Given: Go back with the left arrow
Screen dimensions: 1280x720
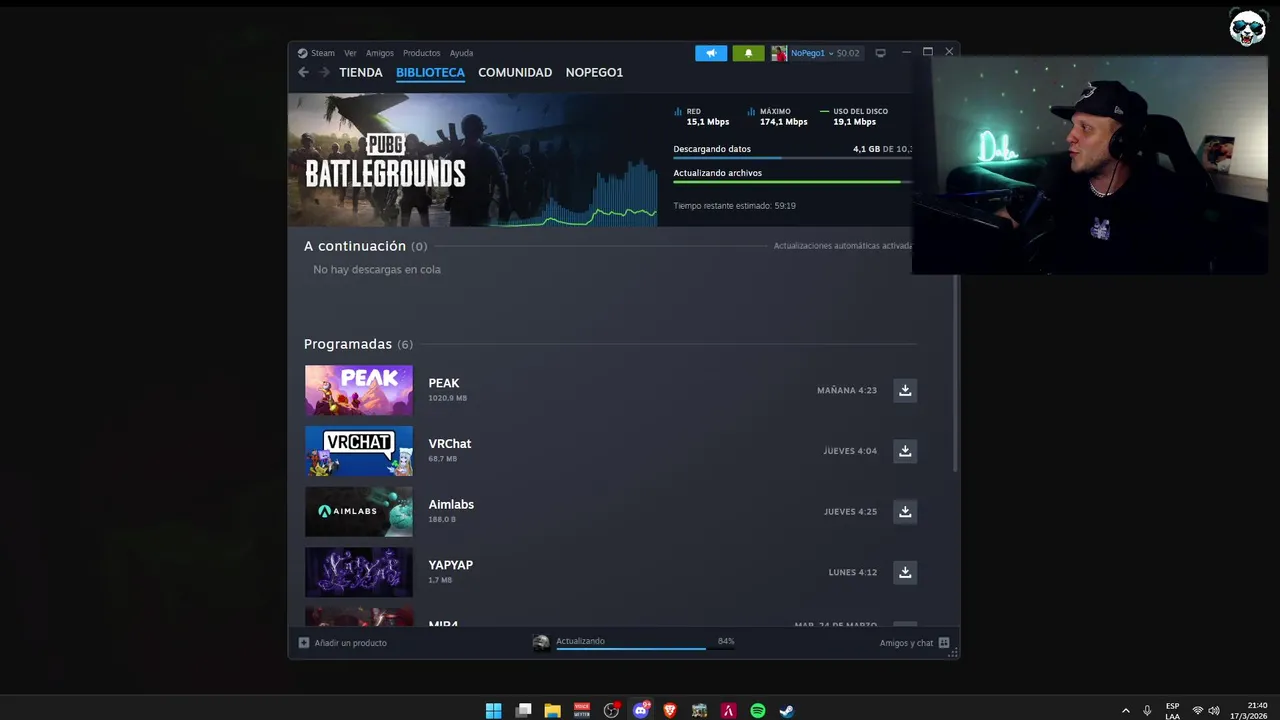Looking at the screenshot, I should point(303,72).
